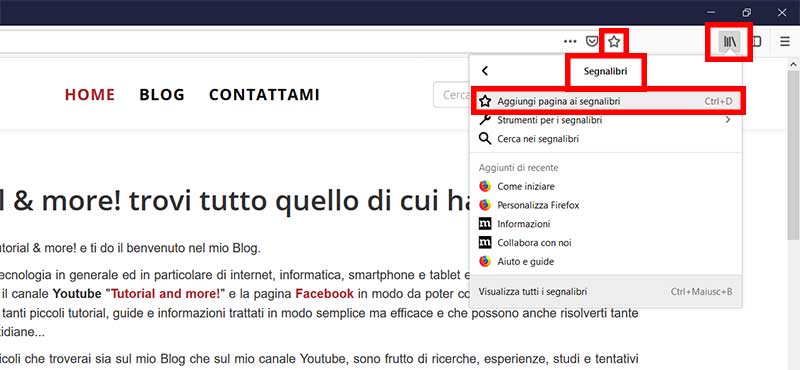
Task: Open the Library books icon
Action: click(x=729, y=41)
